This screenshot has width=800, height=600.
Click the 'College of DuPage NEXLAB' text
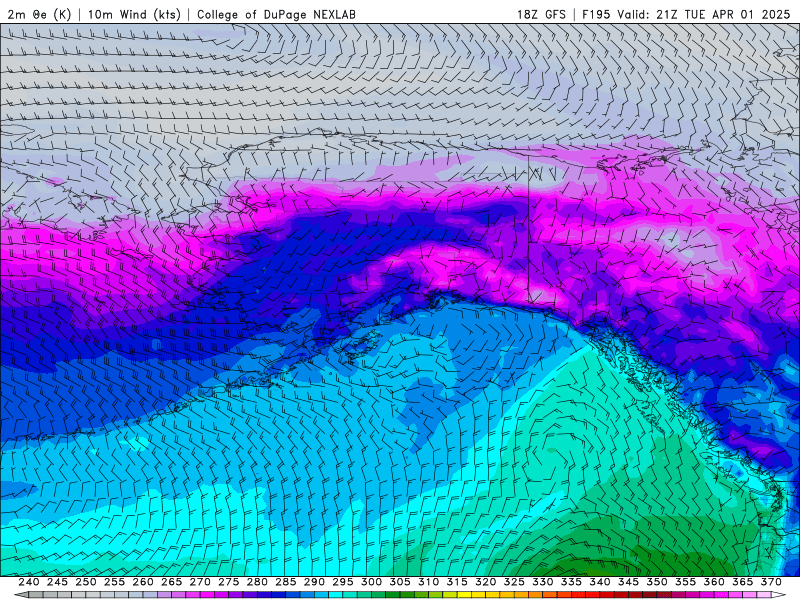click(276, 14)
